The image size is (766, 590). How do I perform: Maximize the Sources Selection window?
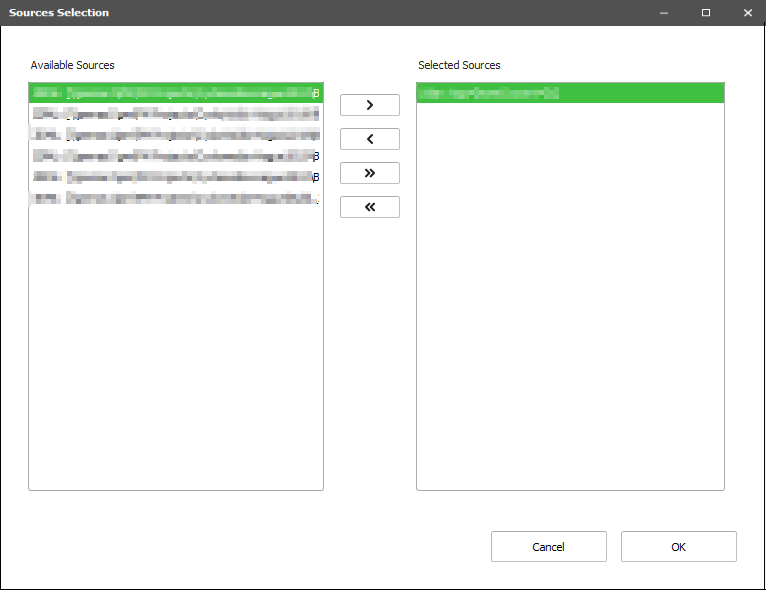705,13
